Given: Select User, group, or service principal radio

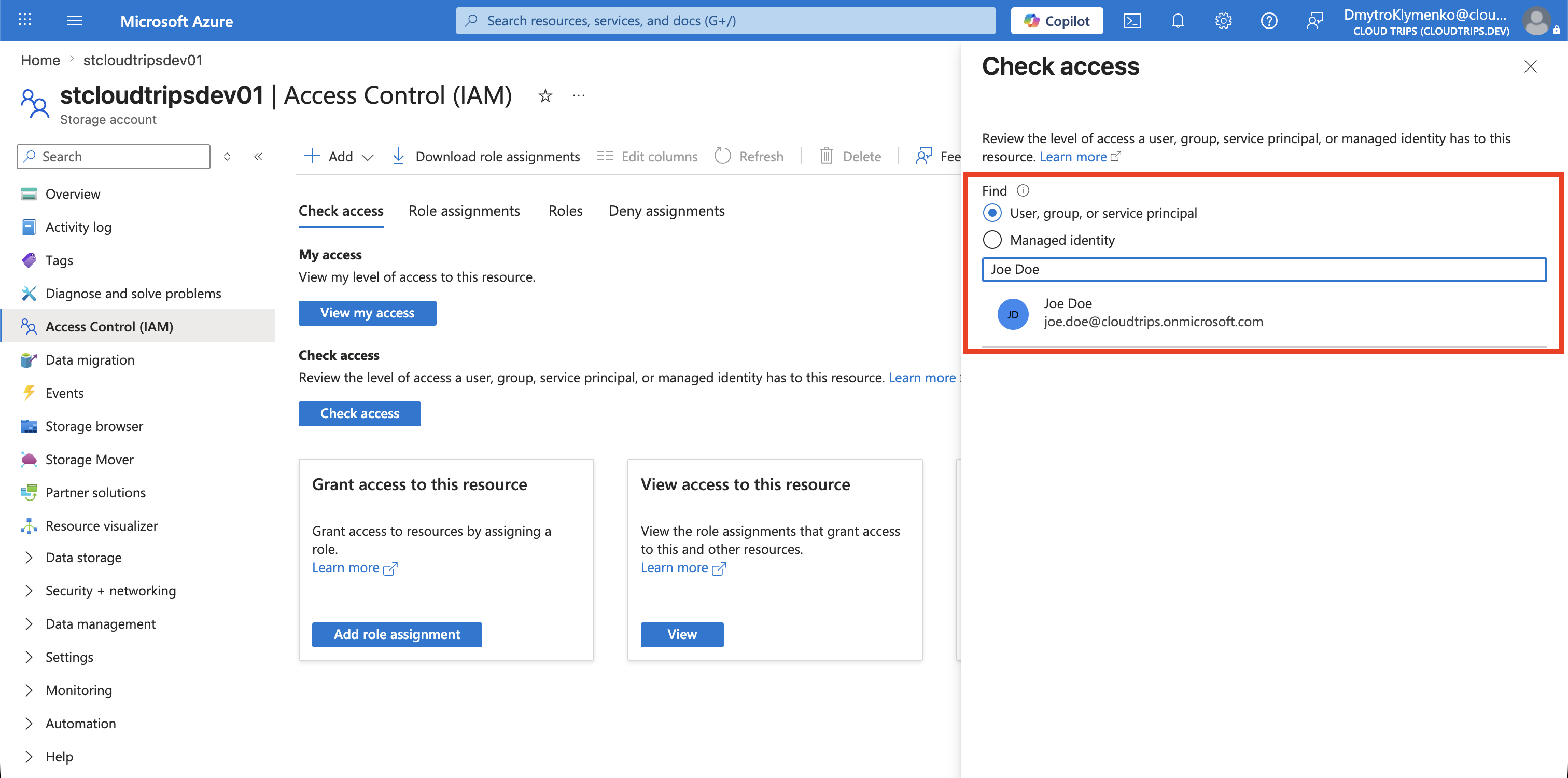Looking at the screenshot, I should [x=992, y=213].
